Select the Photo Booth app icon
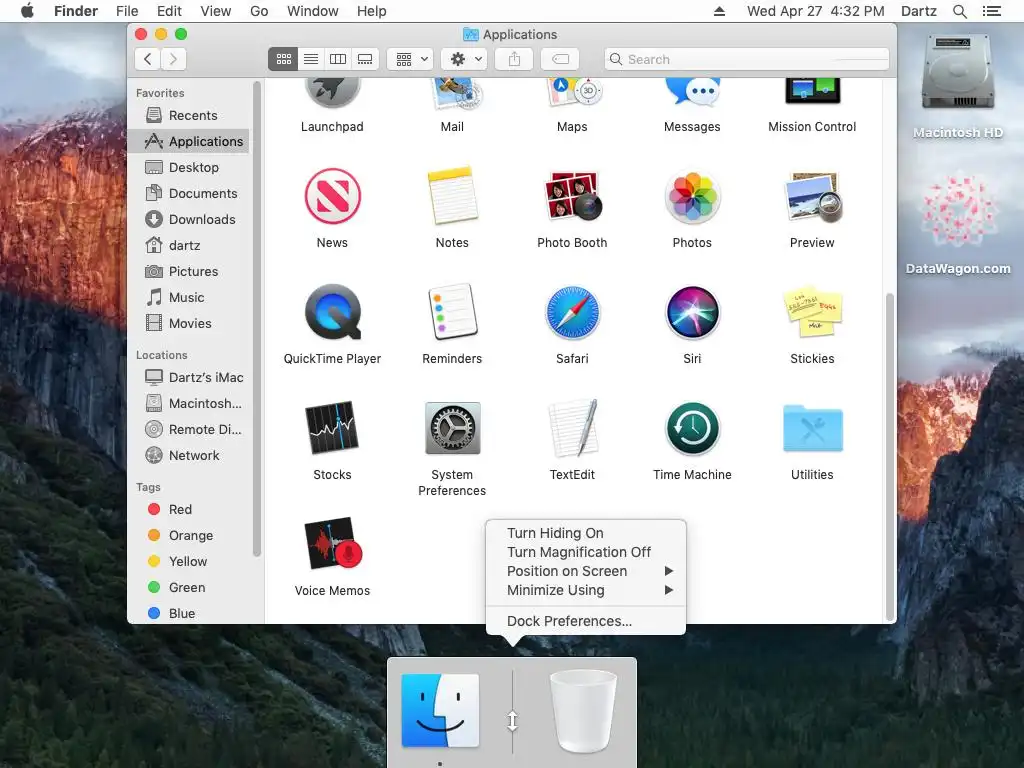The height and width of the screenshot is (768, 1024). point(572,196)
